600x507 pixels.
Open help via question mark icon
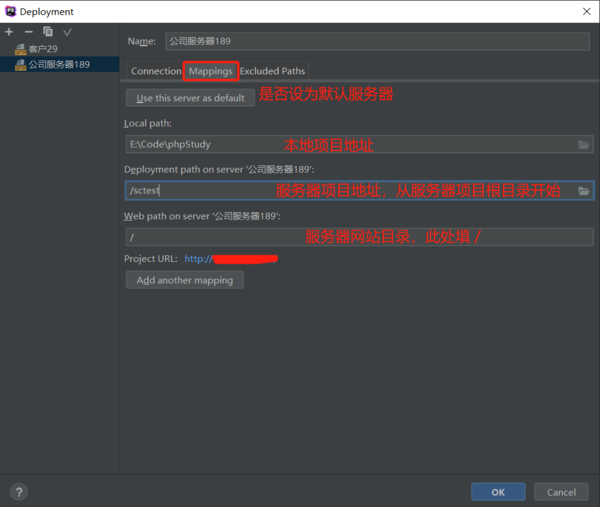pyautogui.click(x=19, y=491)
